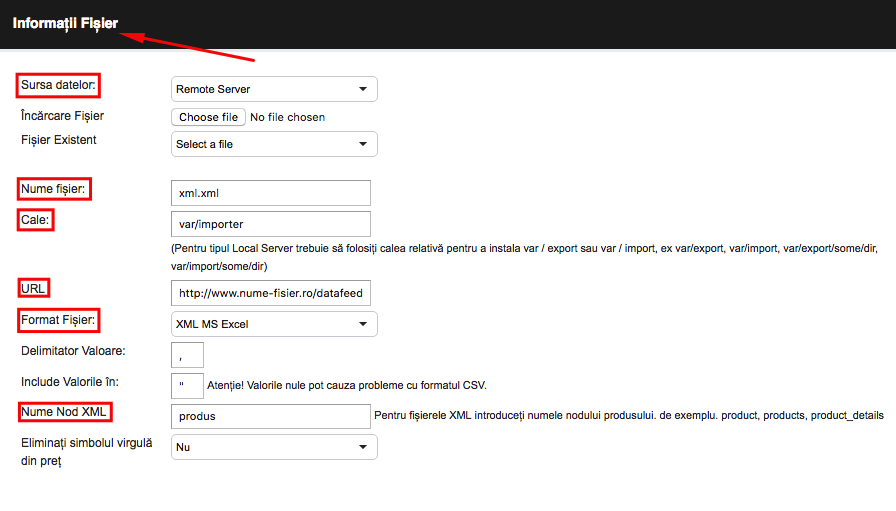Click the 'Nume fișier:' label
896x511 pixels.
[x=54, y=189]
